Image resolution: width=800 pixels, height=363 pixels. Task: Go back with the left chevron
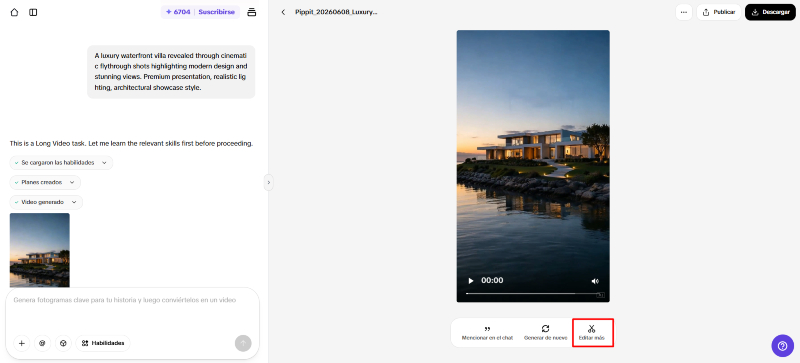pos(283,12)
